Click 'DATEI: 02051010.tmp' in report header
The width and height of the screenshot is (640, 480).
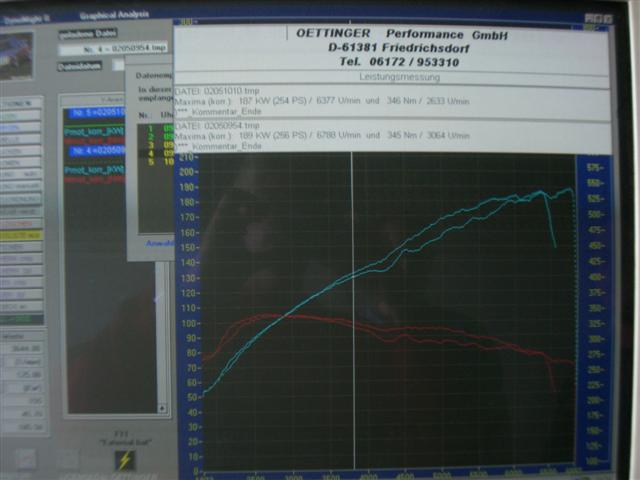click(217, 91)
